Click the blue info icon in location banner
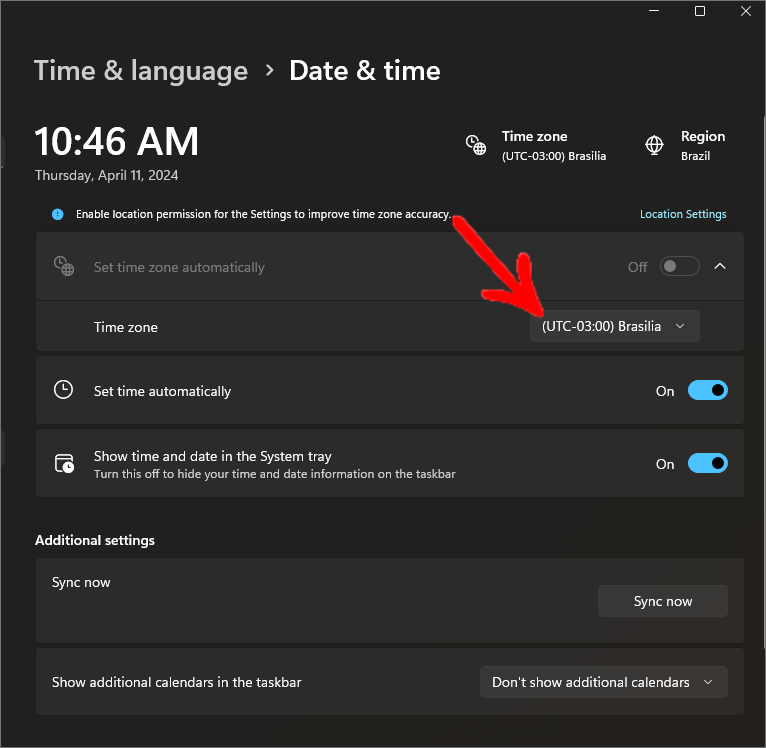 pos(58,214)
